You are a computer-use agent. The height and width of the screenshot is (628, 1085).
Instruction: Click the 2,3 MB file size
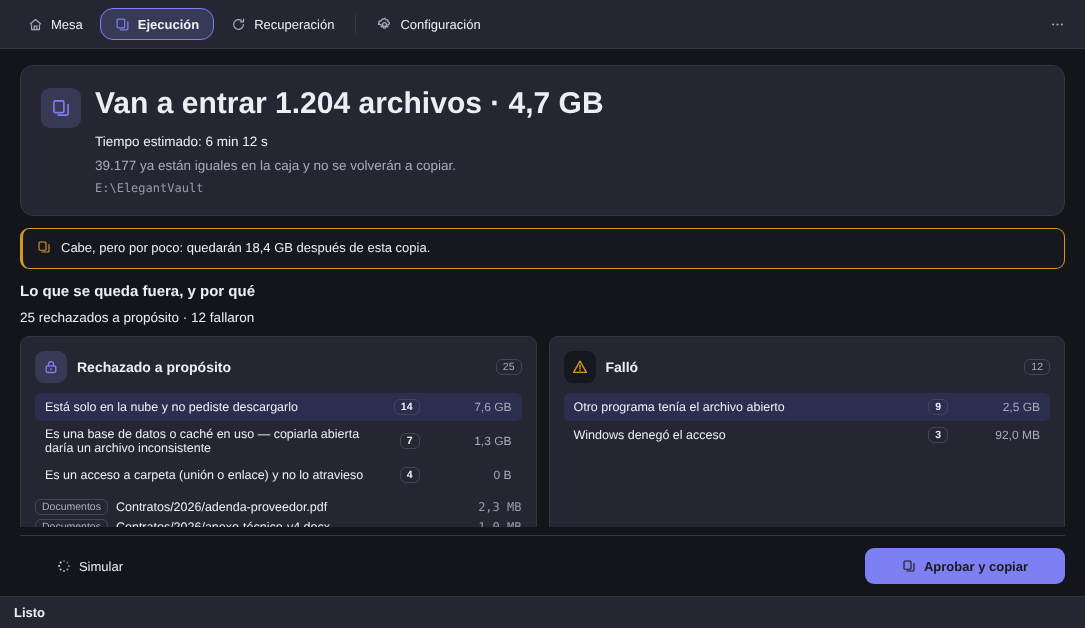tap(500, 507)
